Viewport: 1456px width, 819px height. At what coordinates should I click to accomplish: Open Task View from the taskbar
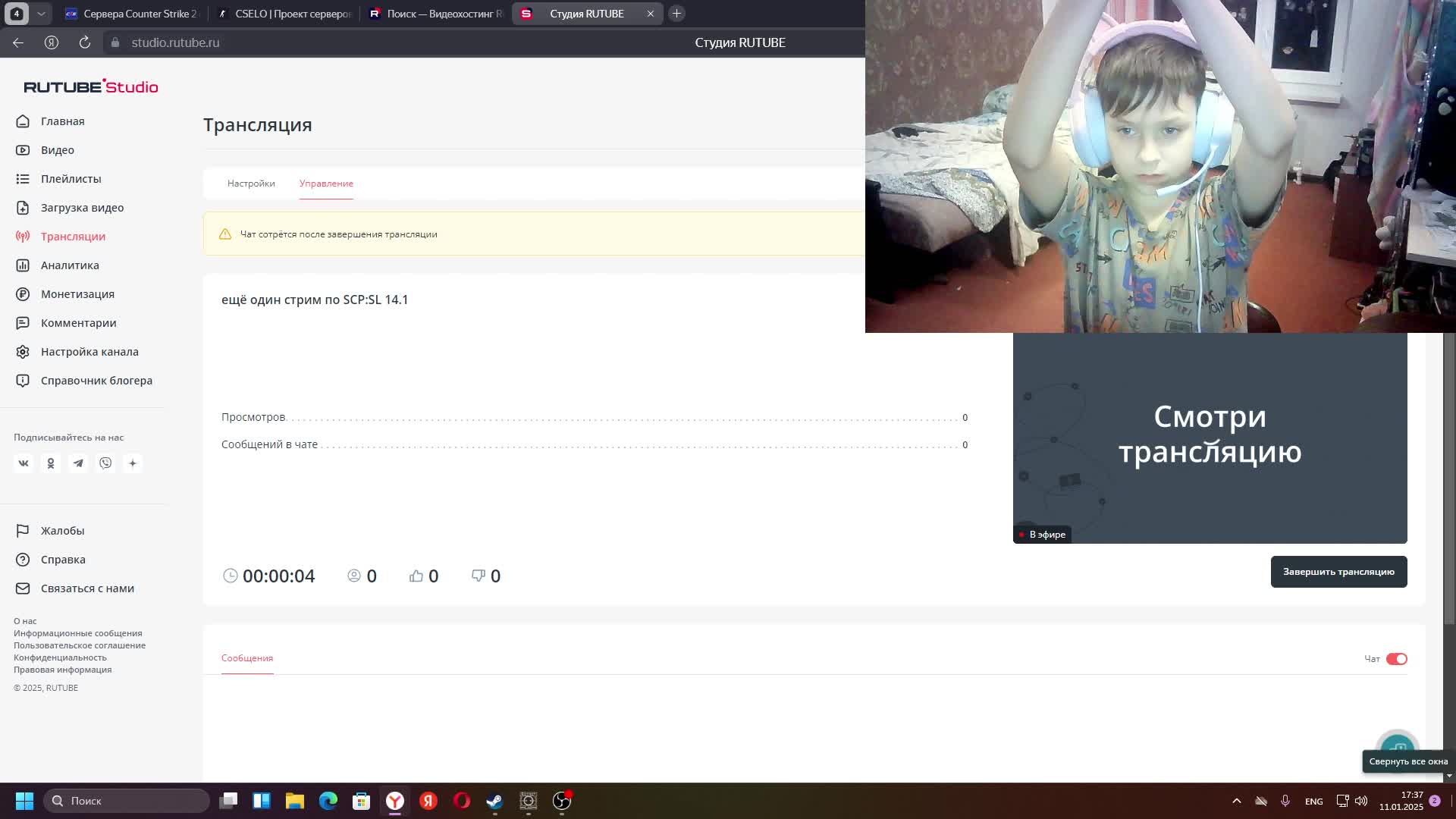228,801
